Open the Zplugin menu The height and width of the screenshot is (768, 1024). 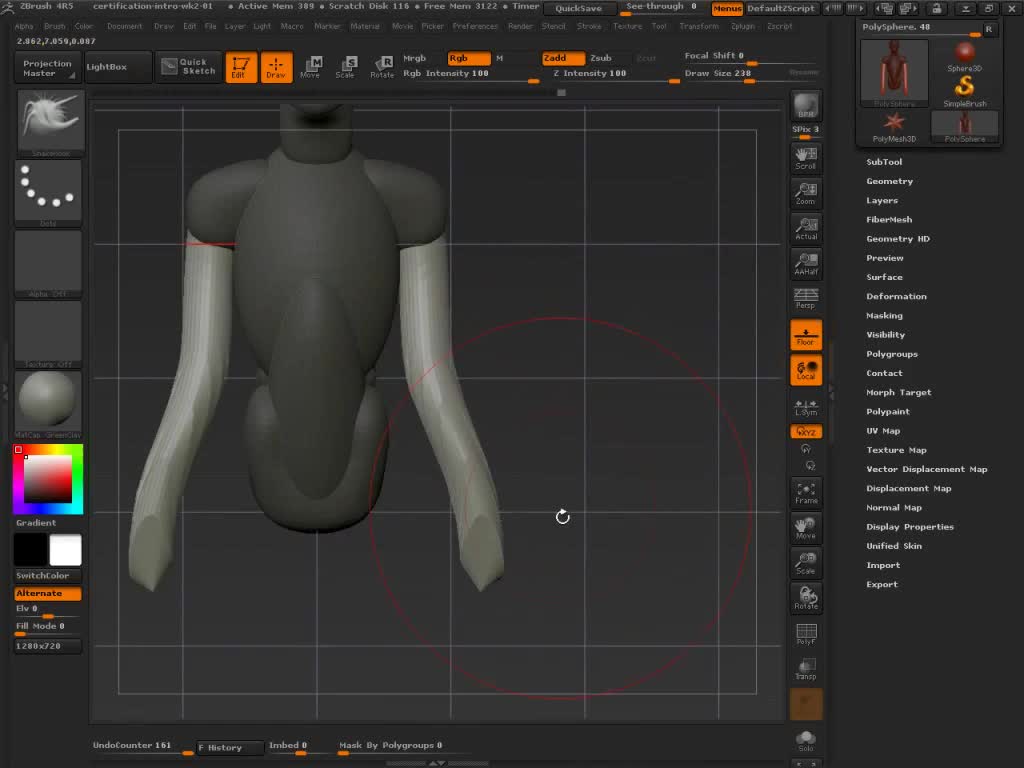click(x=743, y=26)
